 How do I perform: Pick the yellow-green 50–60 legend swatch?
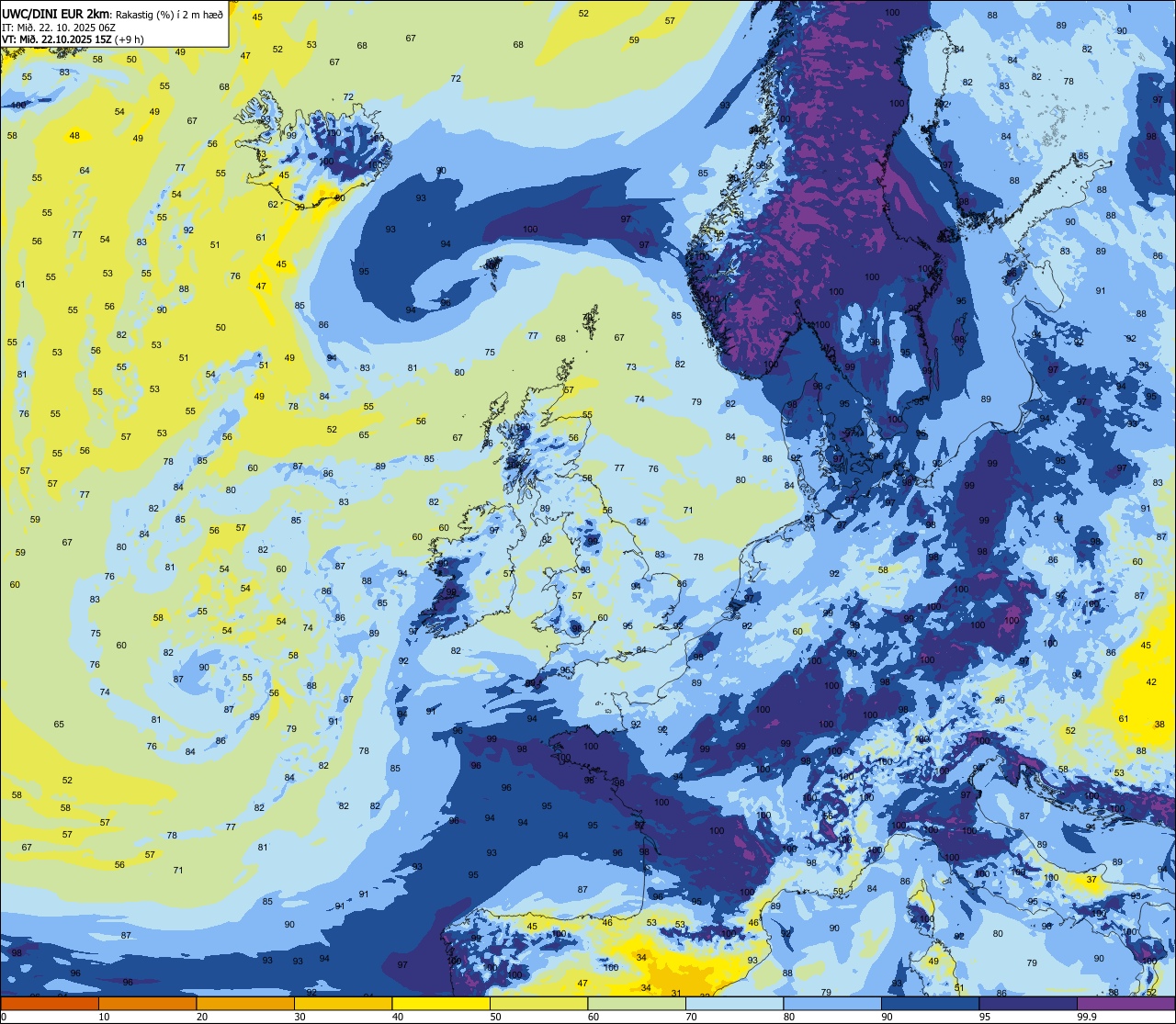pos(538,1003)
